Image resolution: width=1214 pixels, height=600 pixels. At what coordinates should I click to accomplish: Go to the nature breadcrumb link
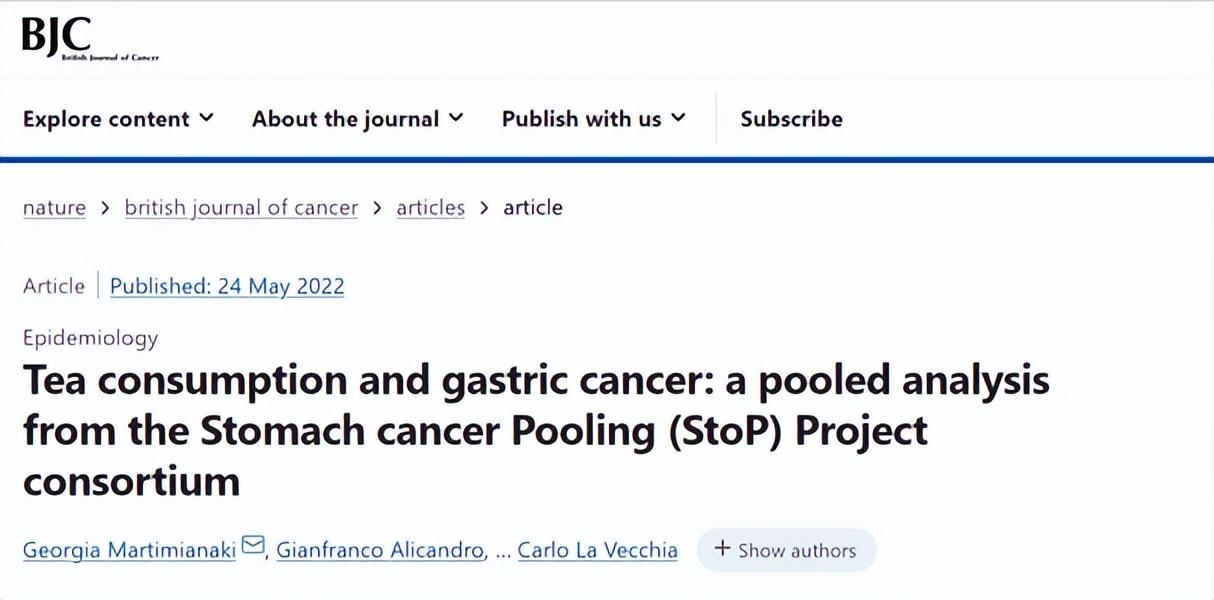(x=54, y=208)
